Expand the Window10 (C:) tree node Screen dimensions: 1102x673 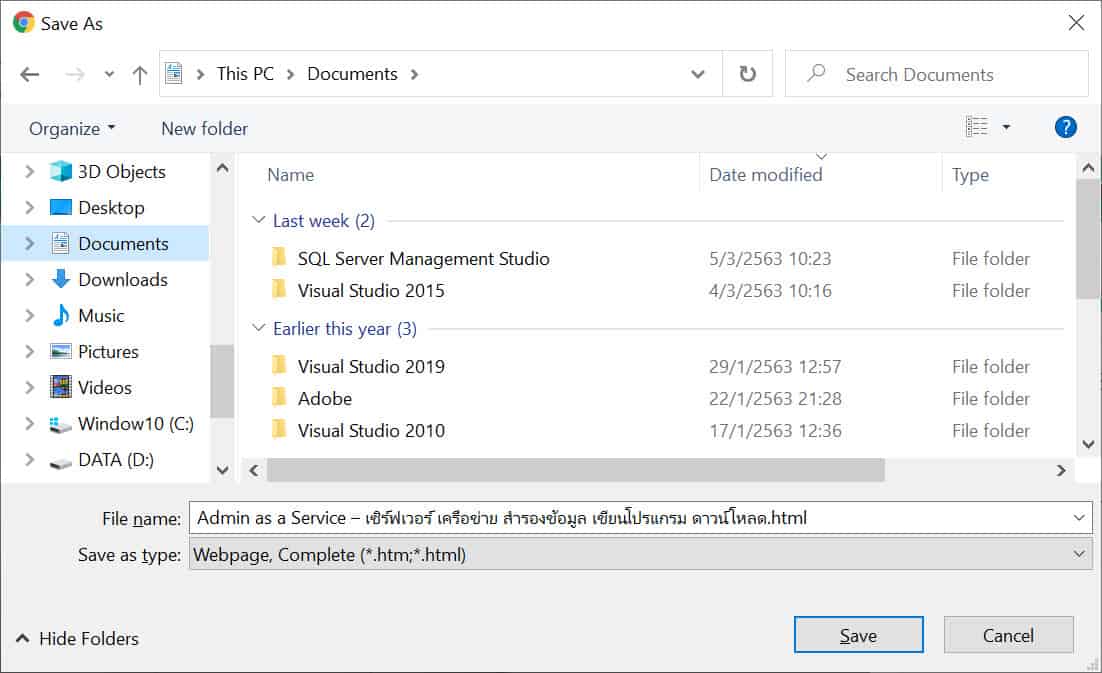pyautogui.click(x=29, y=424)
